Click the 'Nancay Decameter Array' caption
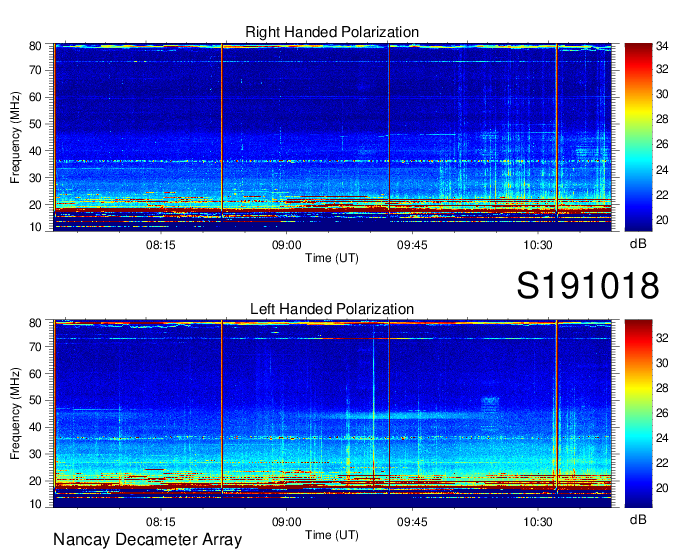The width and height of the screenshot is (680, 552). click(x=147, y=540)
